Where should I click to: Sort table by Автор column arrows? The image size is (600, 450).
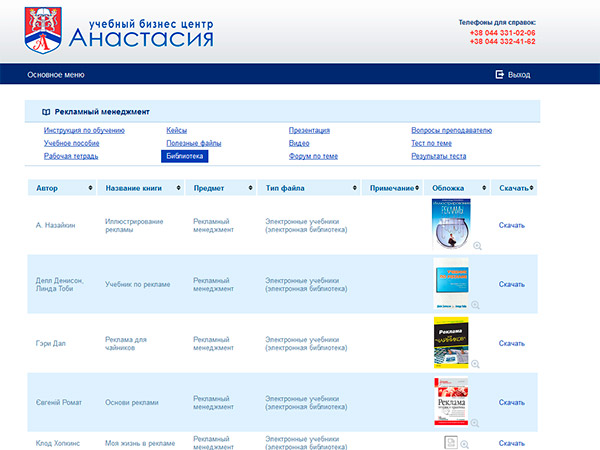pos(91,188)
